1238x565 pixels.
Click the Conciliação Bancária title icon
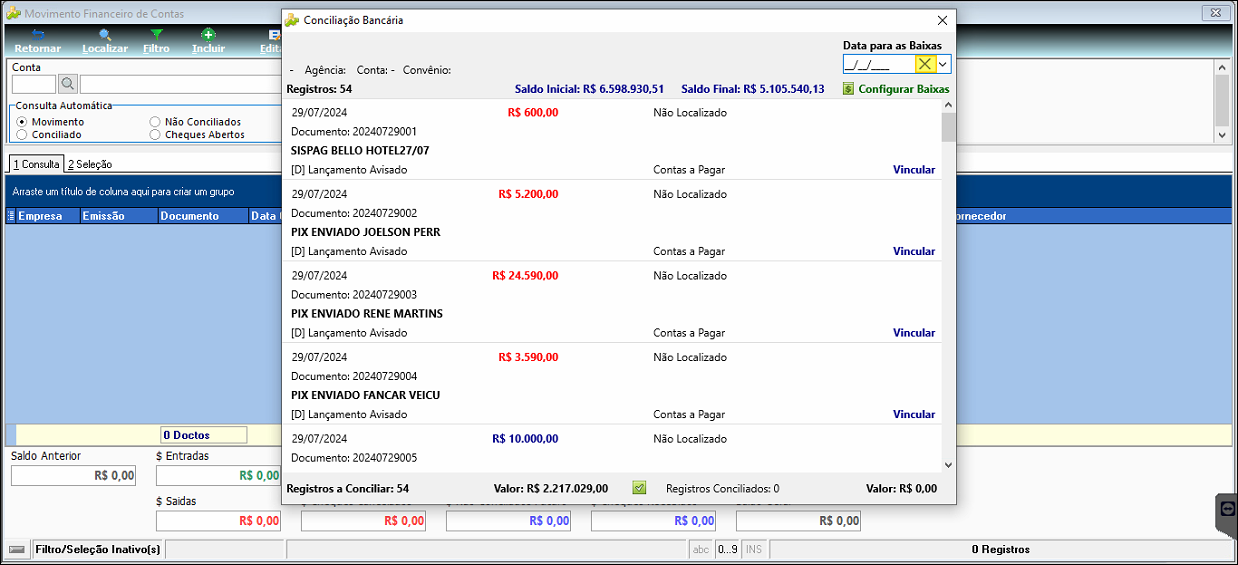[x=292, y=20]
